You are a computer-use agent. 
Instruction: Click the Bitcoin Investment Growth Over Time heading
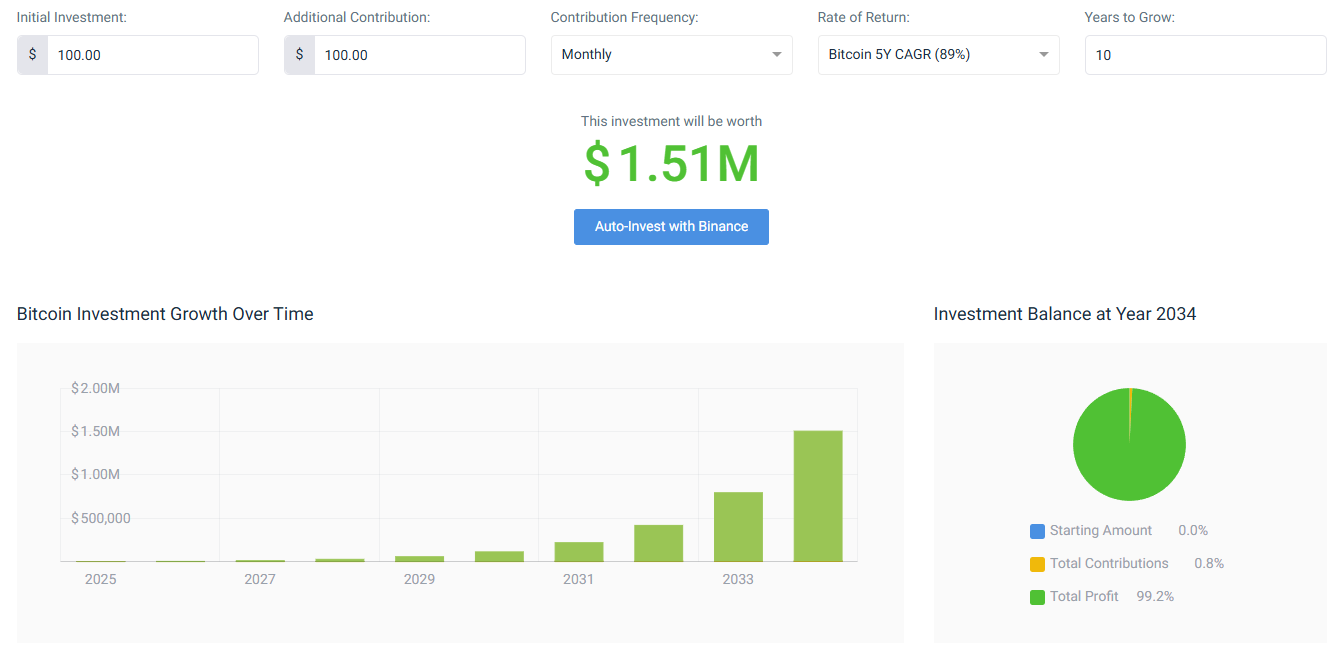click(x=164, y=313)
